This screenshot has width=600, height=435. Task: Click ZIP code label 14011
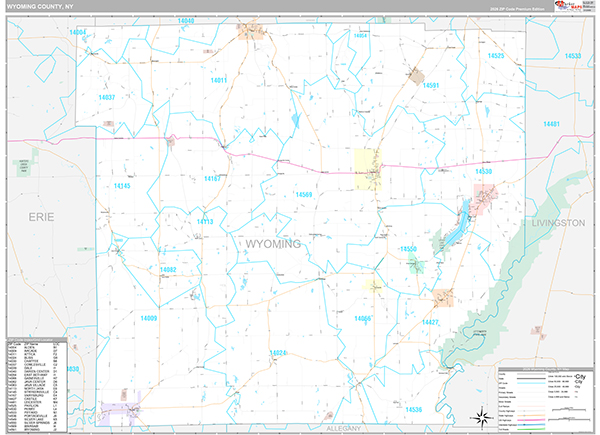pyautogui.click(x=218, y=80)
